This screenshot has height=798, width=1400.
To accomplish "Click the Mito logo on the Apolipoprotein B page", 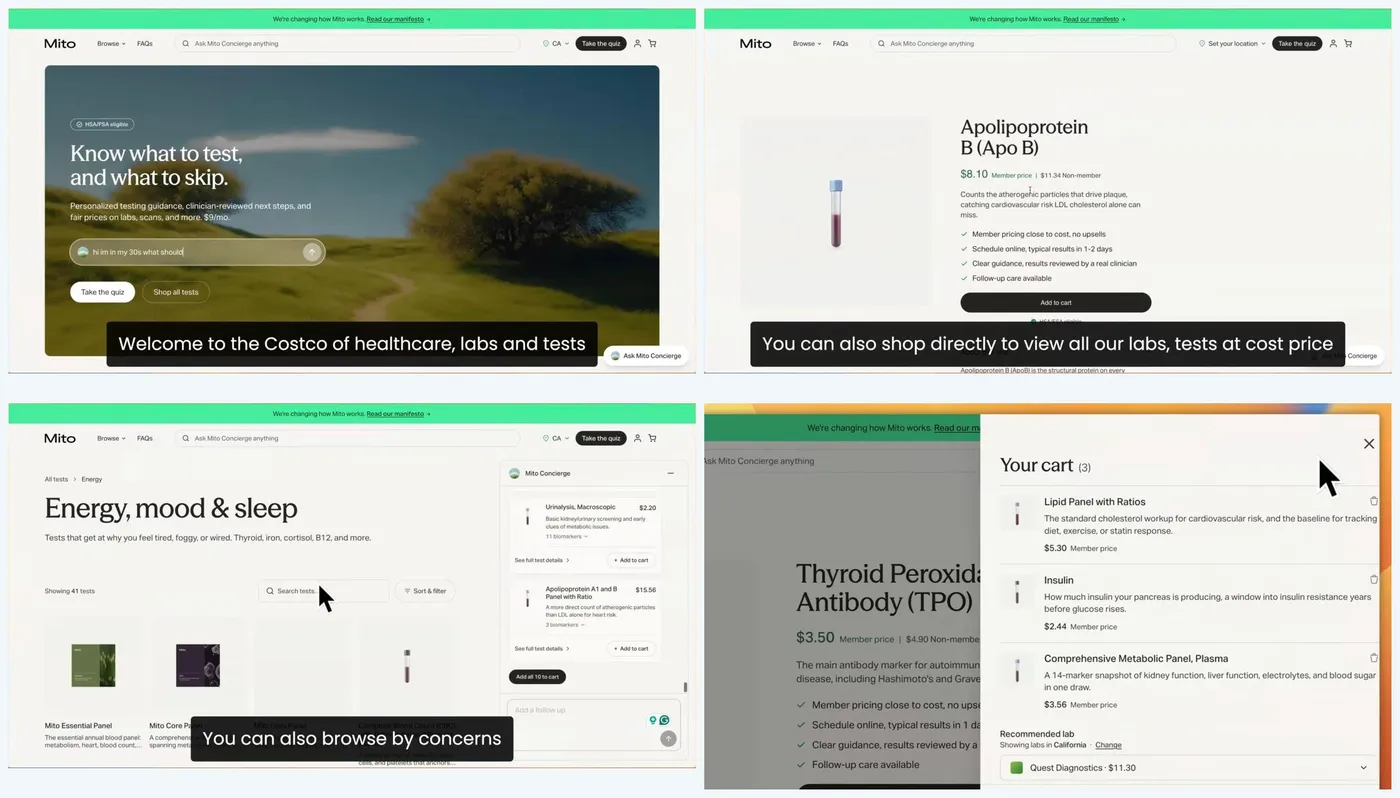I will [755, 44].
